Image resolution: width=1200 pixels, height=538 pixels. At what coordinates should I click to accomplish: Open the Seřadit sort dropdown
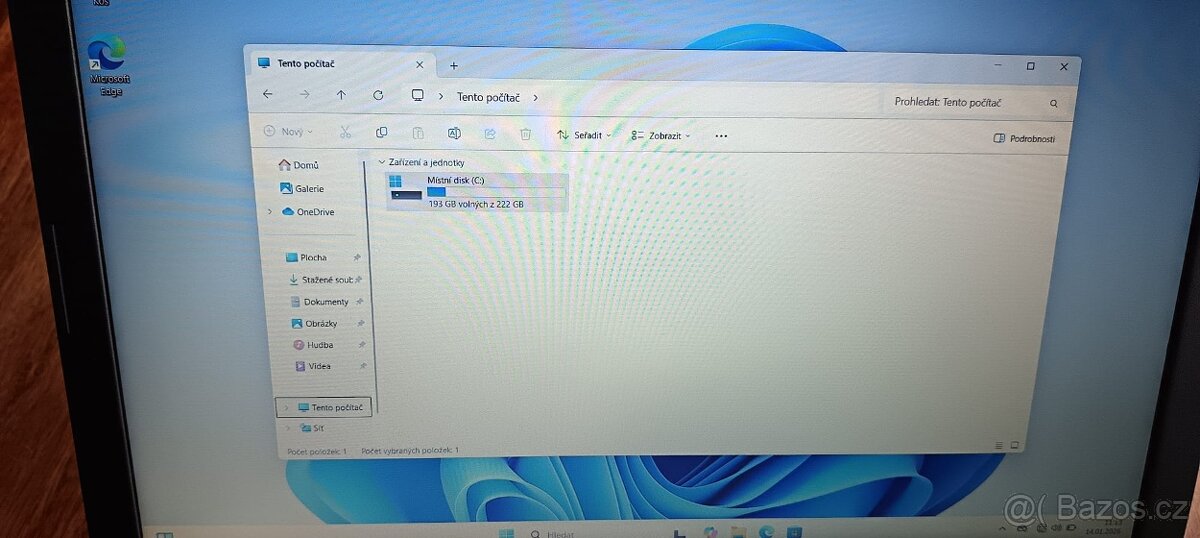pyautogui.click(x=584, y=135)
